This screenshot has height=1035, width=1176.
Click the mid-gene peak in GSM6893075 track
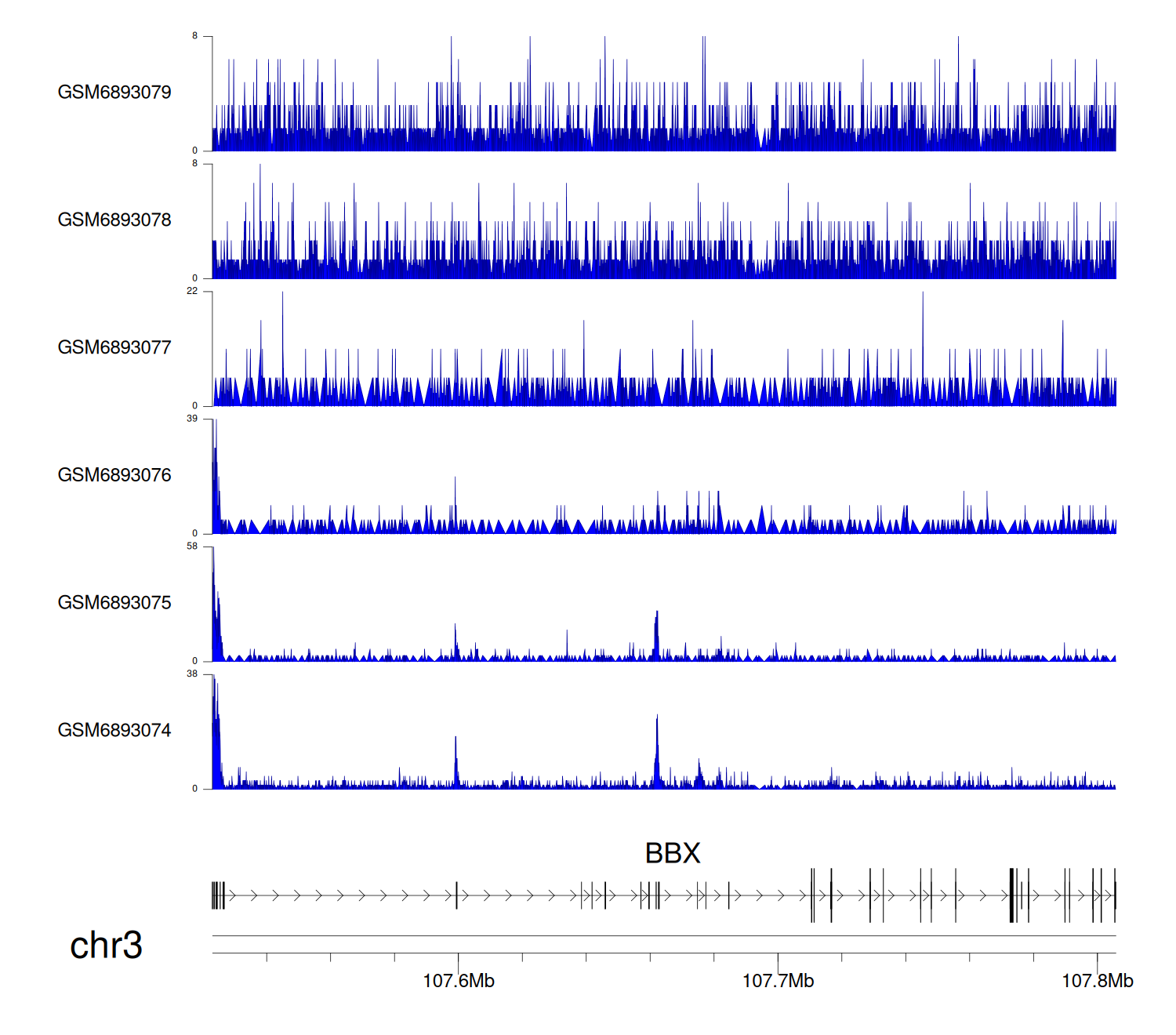tap(657, 635)
